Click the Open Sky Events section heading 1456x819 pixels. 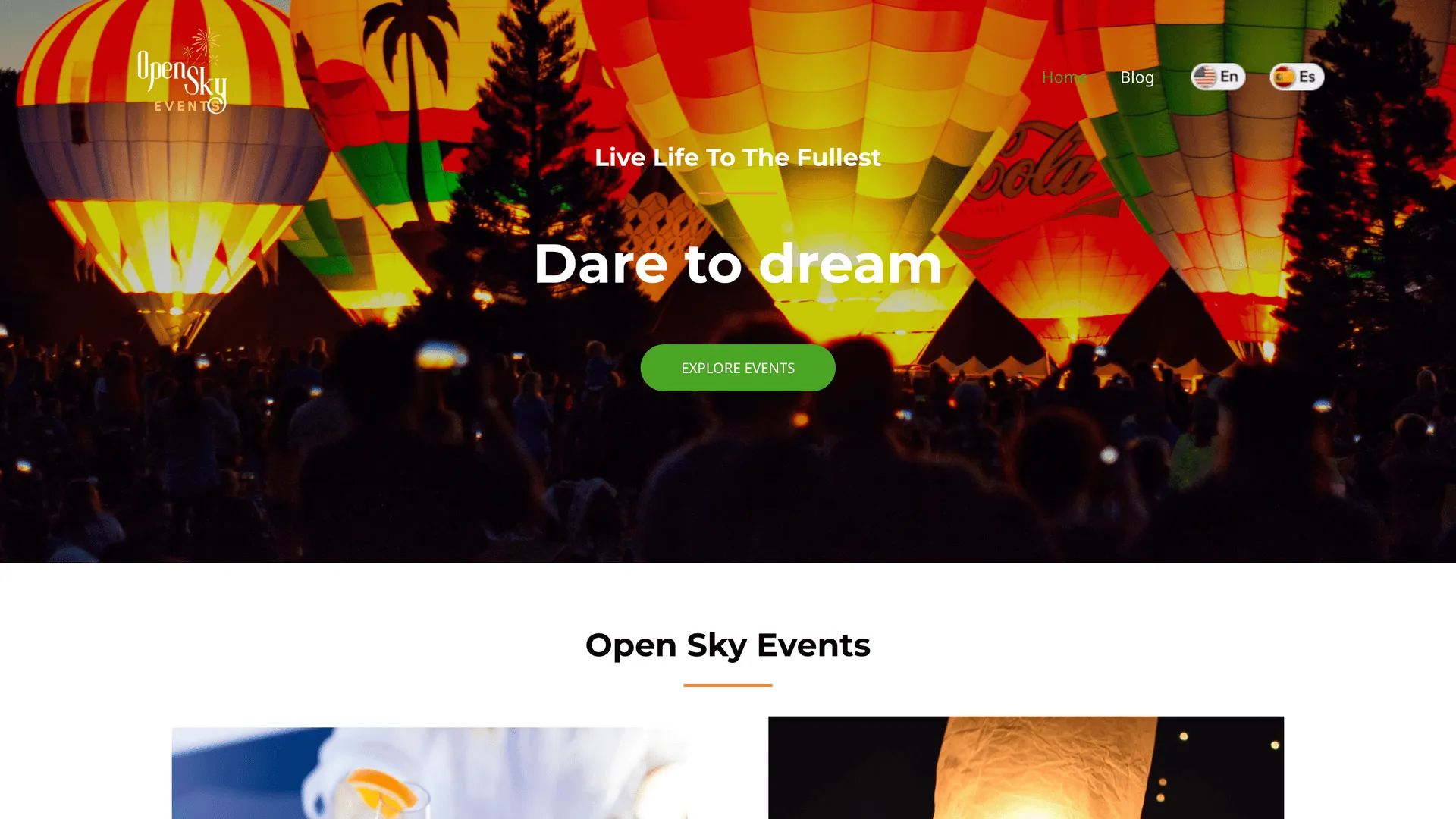728,645
